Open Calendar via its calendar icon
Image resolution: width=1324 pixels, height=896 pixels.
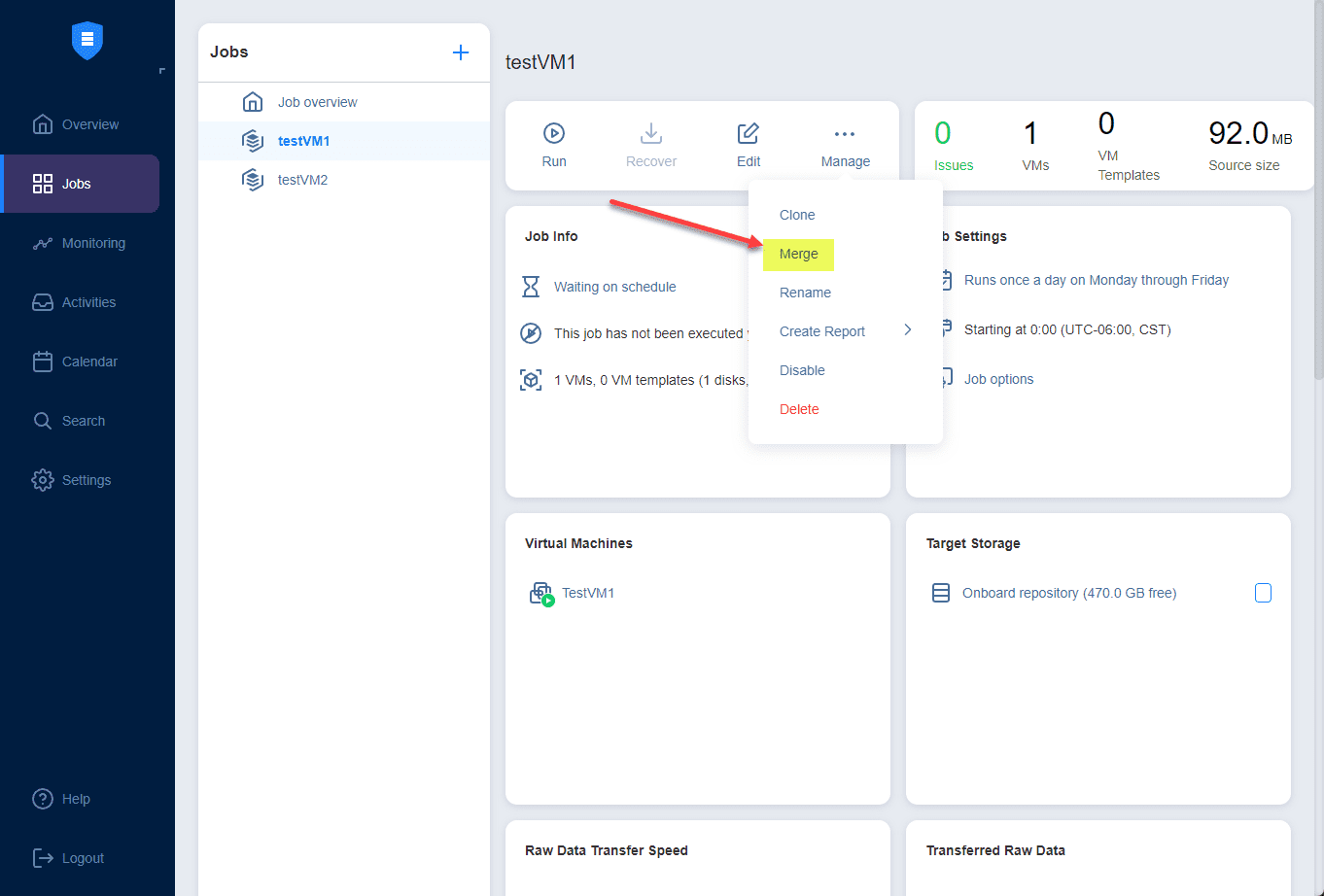coord(43,362)
